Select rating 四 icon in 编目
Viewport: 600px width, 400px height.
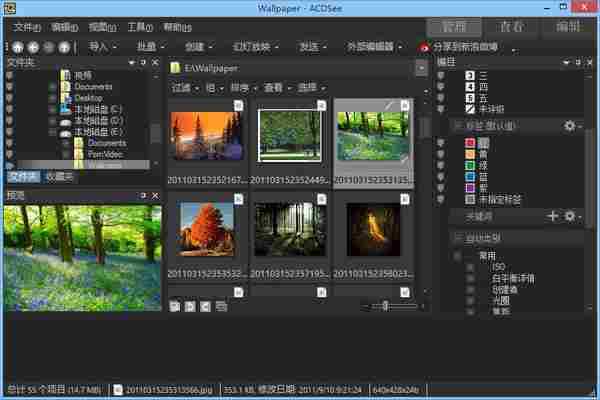click(470, 87)
